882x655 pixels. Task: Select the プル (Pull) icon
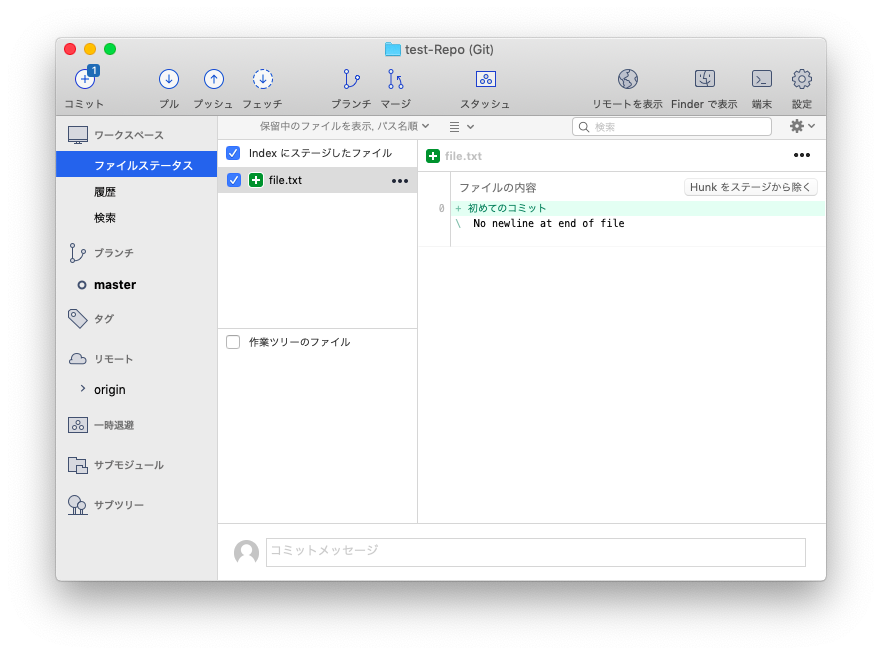(168, 80)
